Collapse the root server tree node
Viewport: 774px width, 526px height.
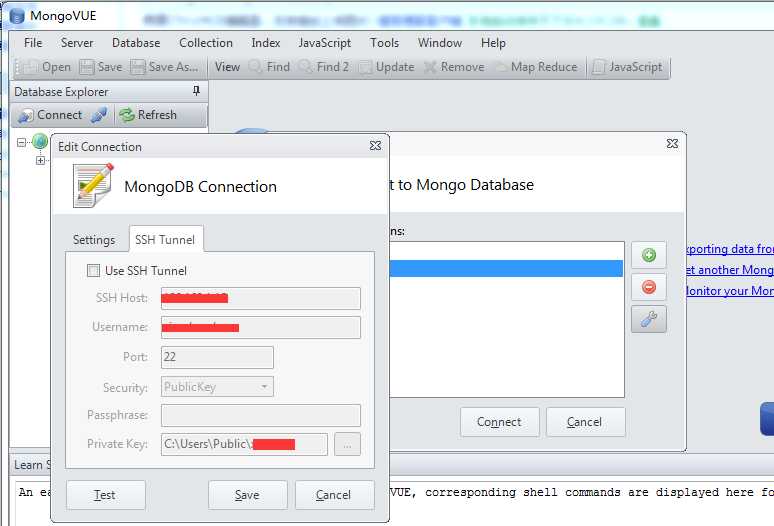pyautogui.click(x=21, y=143)
